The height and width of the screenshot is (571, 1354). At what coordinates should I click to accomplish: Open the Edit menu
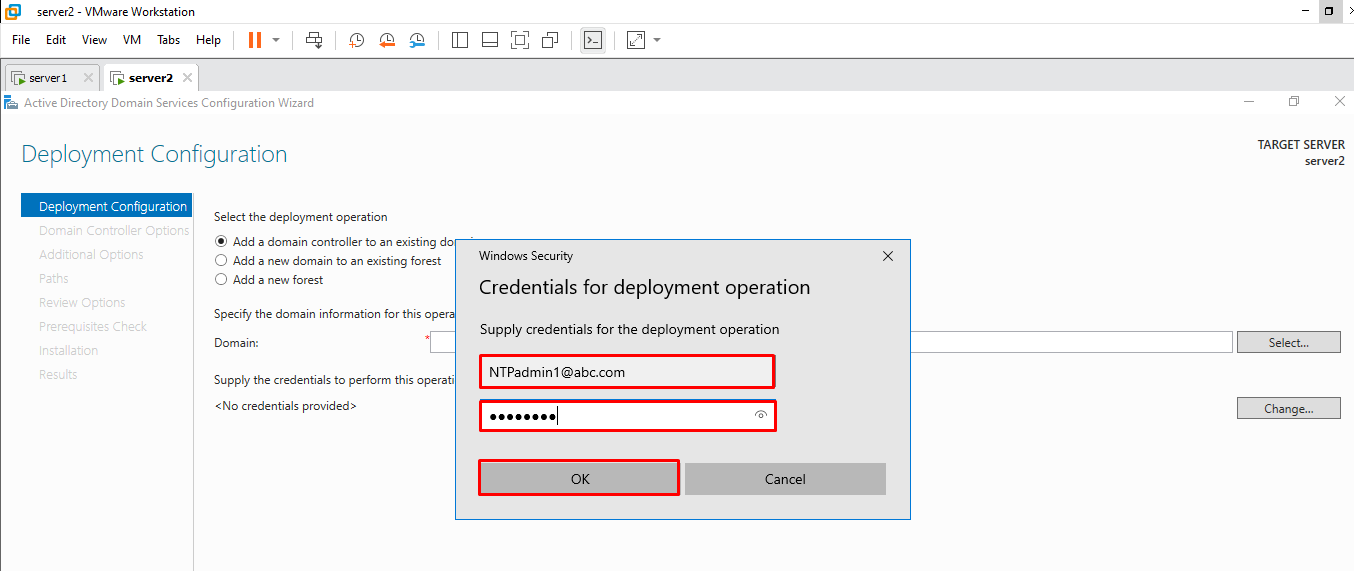(56, 40)
